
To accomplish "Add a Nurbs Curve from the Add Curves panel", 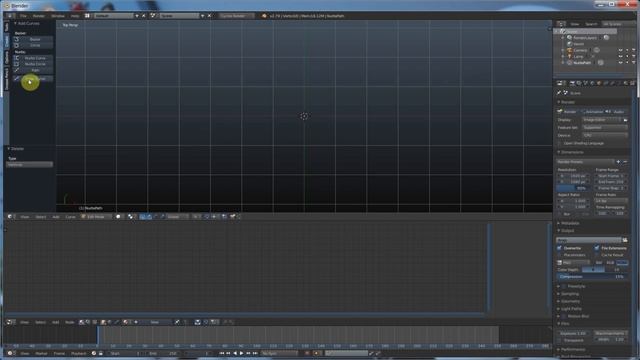I will coord(33,58).
